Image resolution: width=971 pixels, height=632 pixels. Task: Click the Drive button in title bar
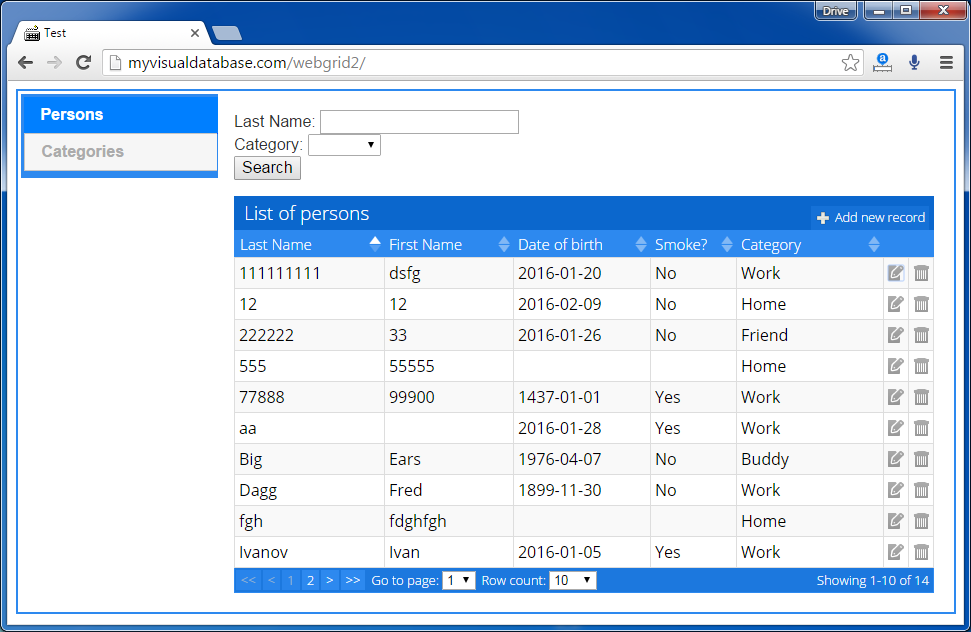pyautogui.click(x=835, y=11)
